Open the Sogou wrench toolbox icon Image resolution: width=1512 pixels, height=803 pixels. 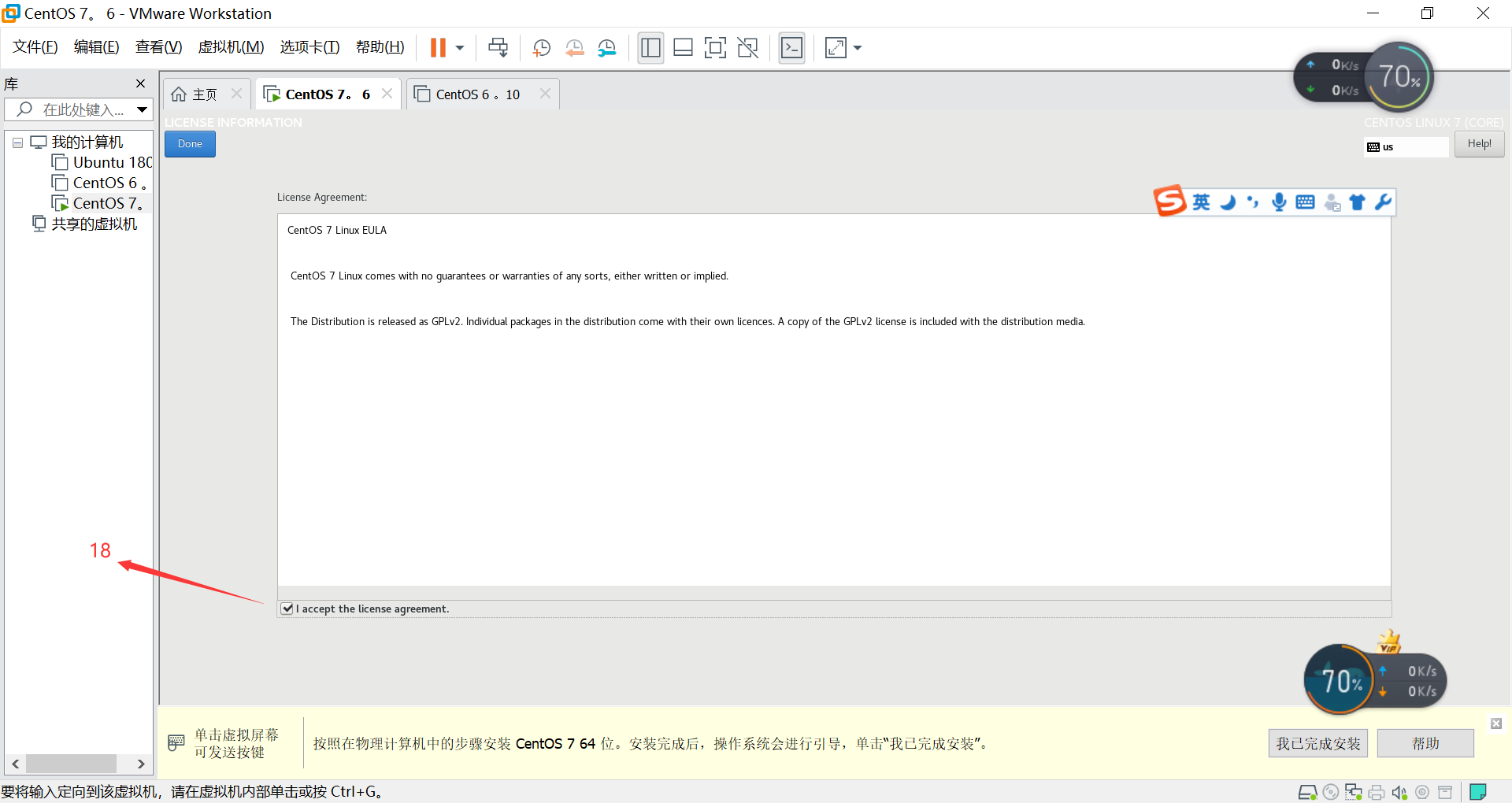click(1383, 202)
